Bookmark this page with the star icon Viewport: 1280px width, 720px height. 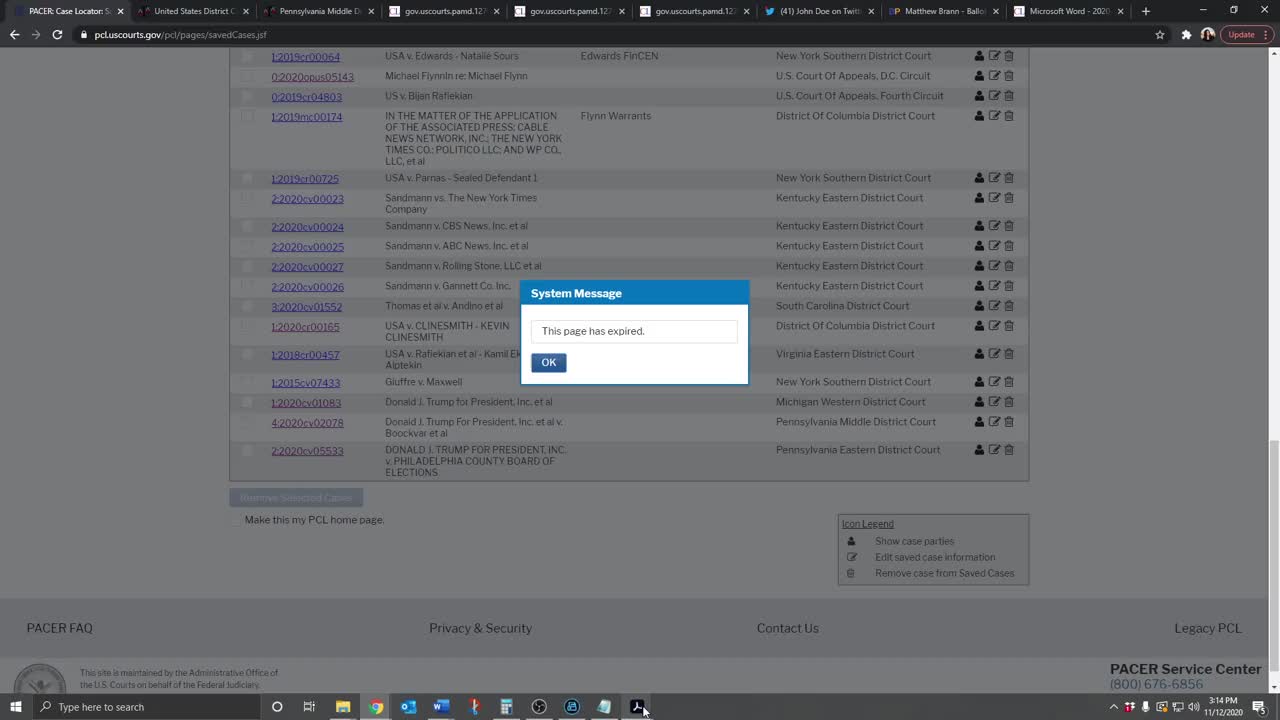pyautogui.click(x=1160, y=34)
